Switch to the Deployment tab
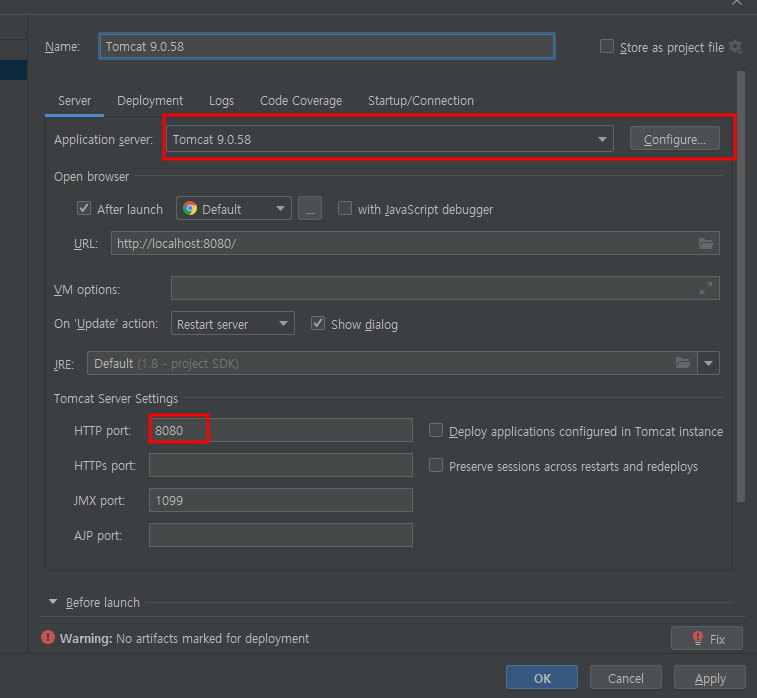The width and height of the screenshot is (757, 698). tap(150, 100)
